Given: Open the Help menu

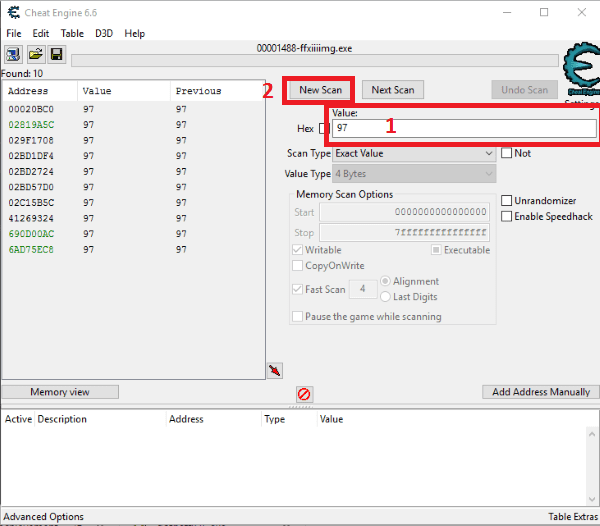Looking at the screenshot, I should 135,33.
